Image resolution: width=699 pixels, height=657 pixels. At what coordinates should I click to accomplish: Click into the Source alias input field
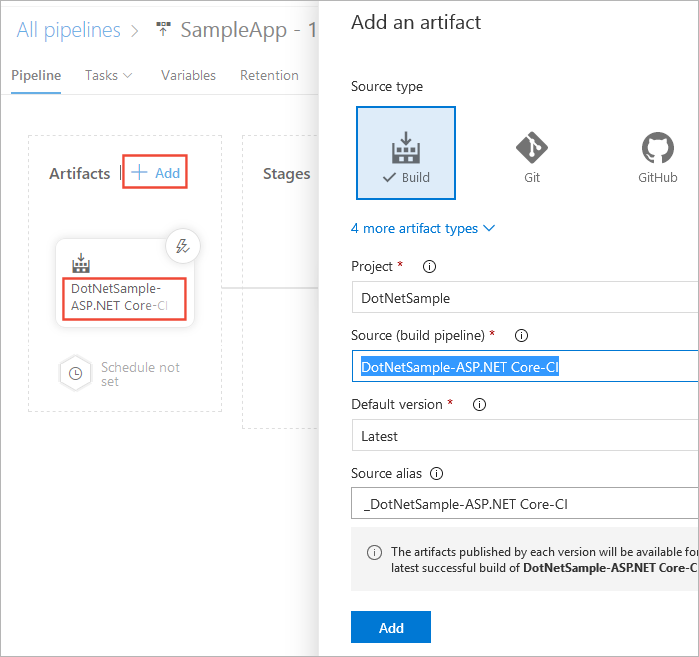click(525, 503)
